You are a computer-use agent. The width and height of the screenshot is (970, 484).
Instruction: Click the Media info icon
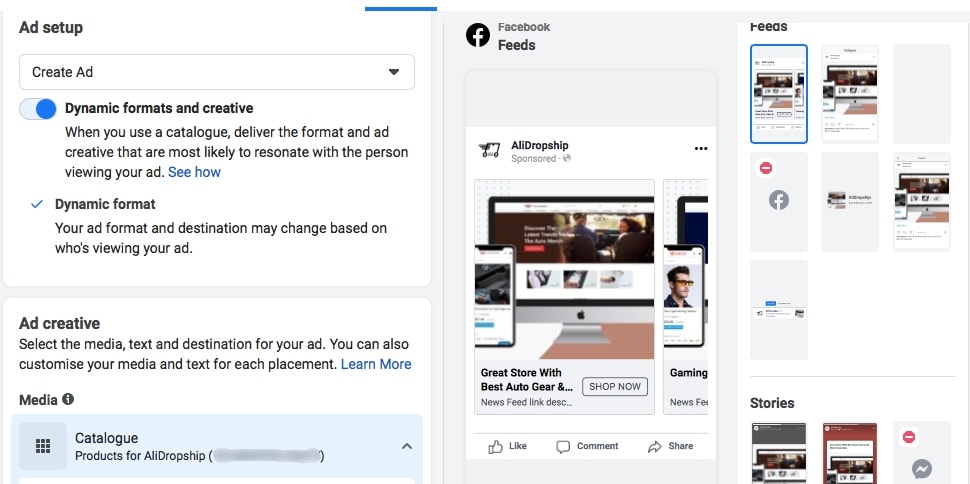pyautogui.click(x=68, y=399)
